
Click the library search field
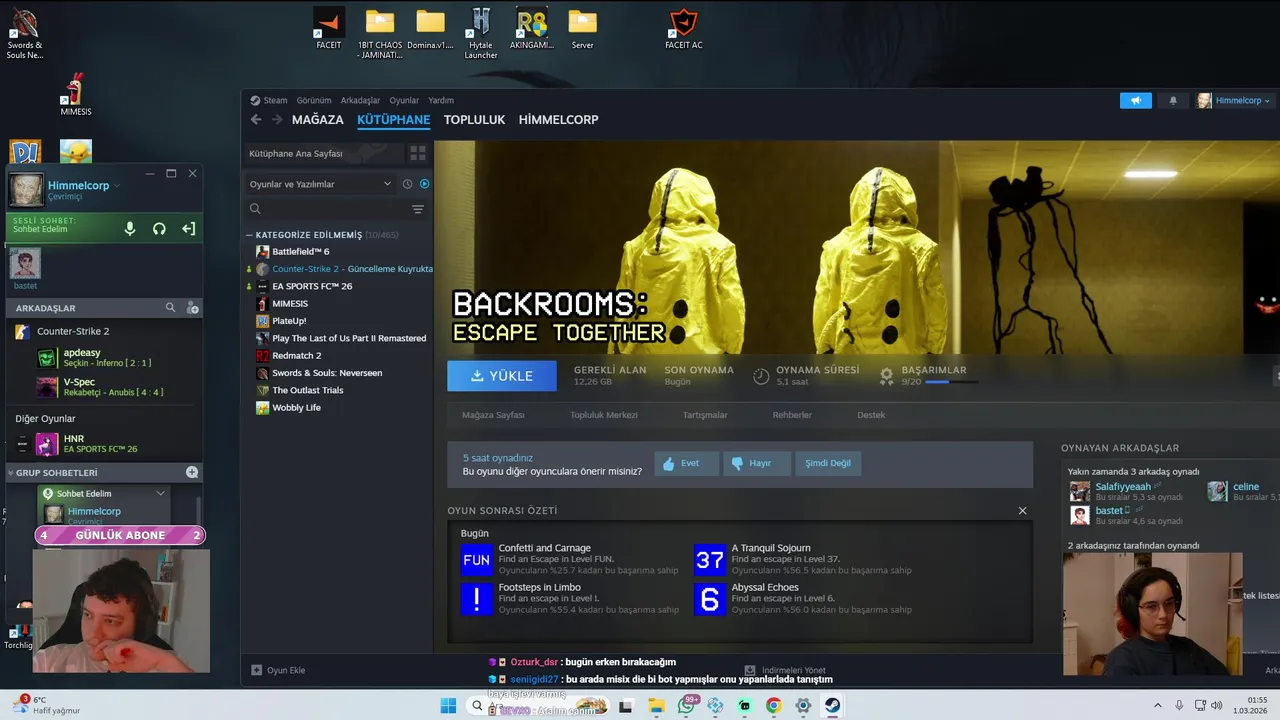click(326, 209)
